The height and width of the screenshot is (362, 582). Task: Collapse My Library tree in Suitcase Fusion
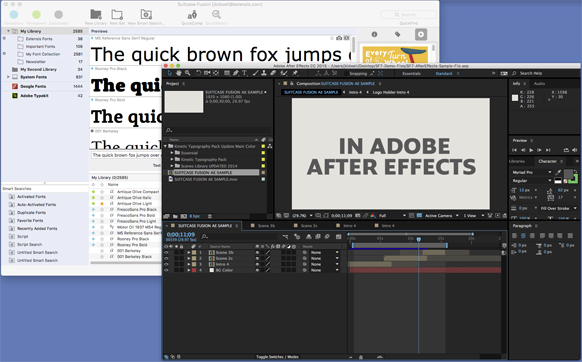tap(8, 31)
